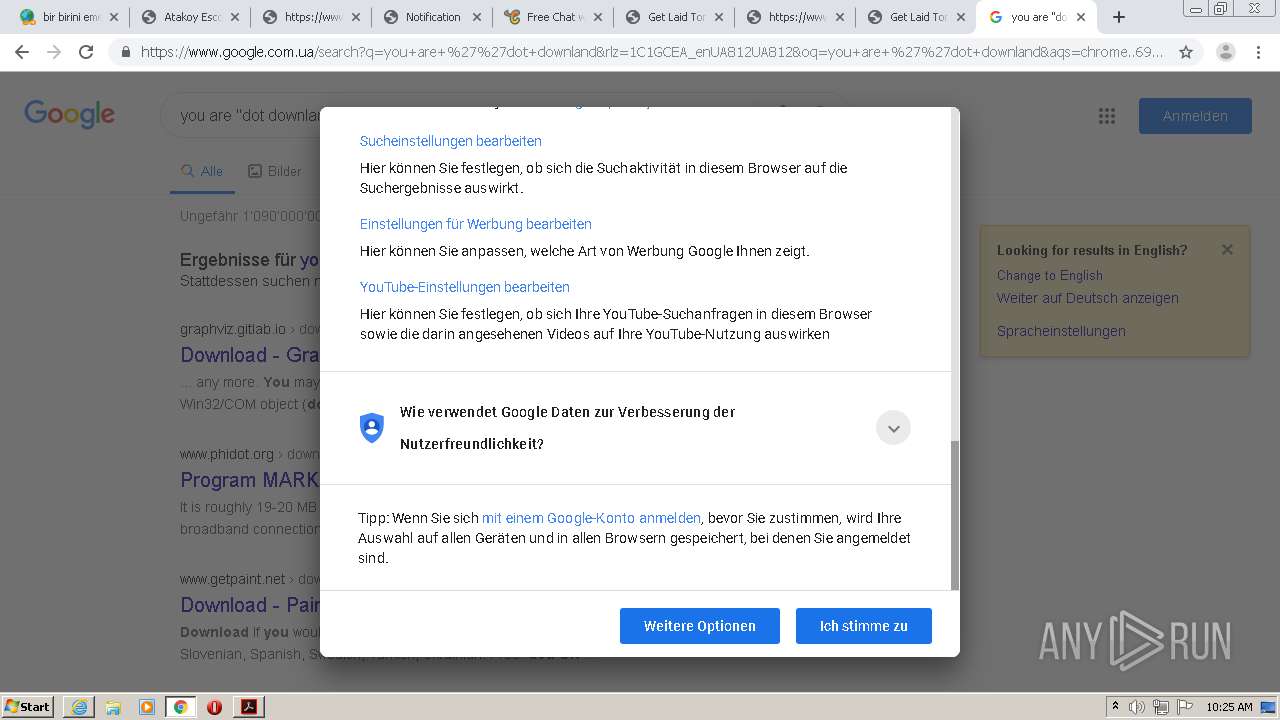Close the 'Atakoy Esc' tab
The height and width of the screenshot is (720, 1280).
(234, 17)
